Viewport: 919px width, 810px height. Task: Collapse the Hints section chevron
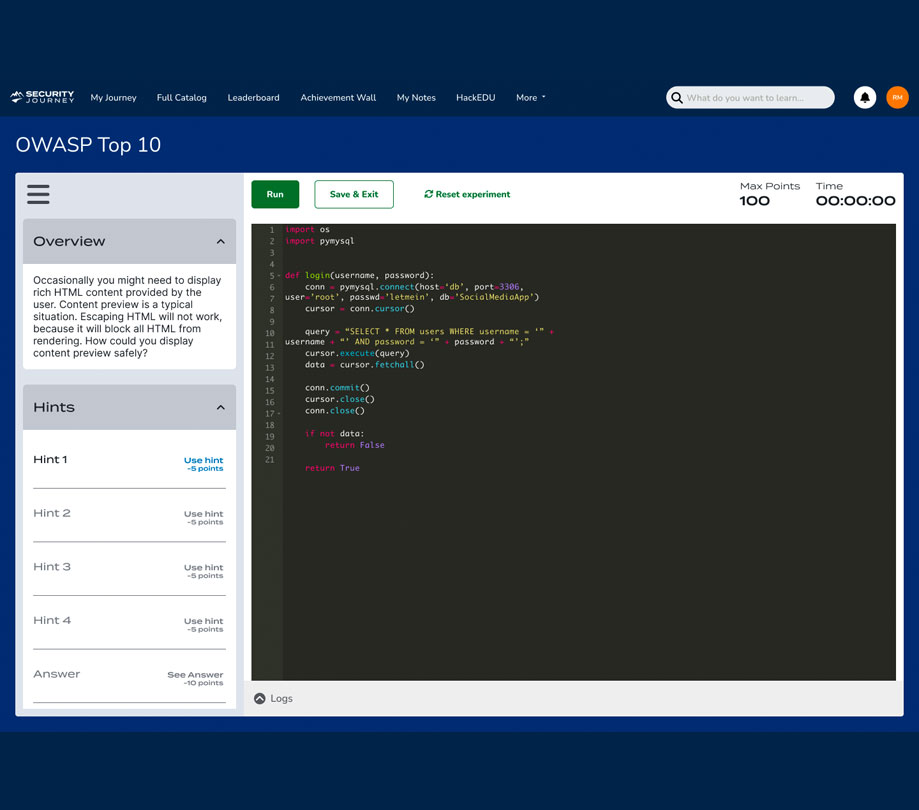click(220, 407)
